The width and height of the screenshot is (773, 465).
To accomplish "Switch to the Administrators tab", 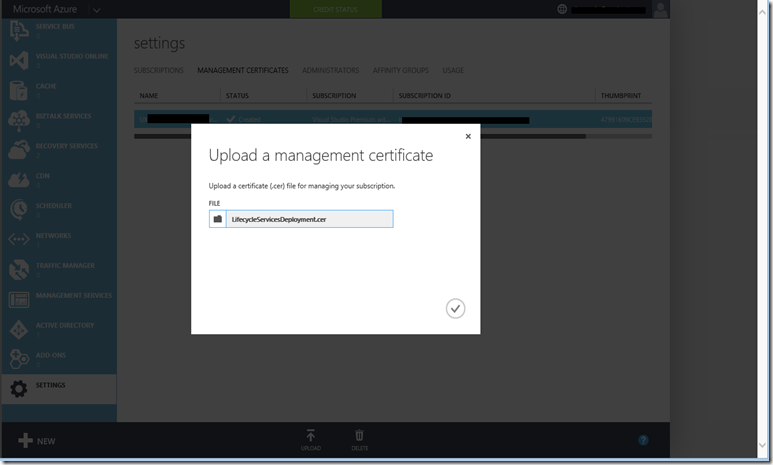I will click(x=331, y=71).
